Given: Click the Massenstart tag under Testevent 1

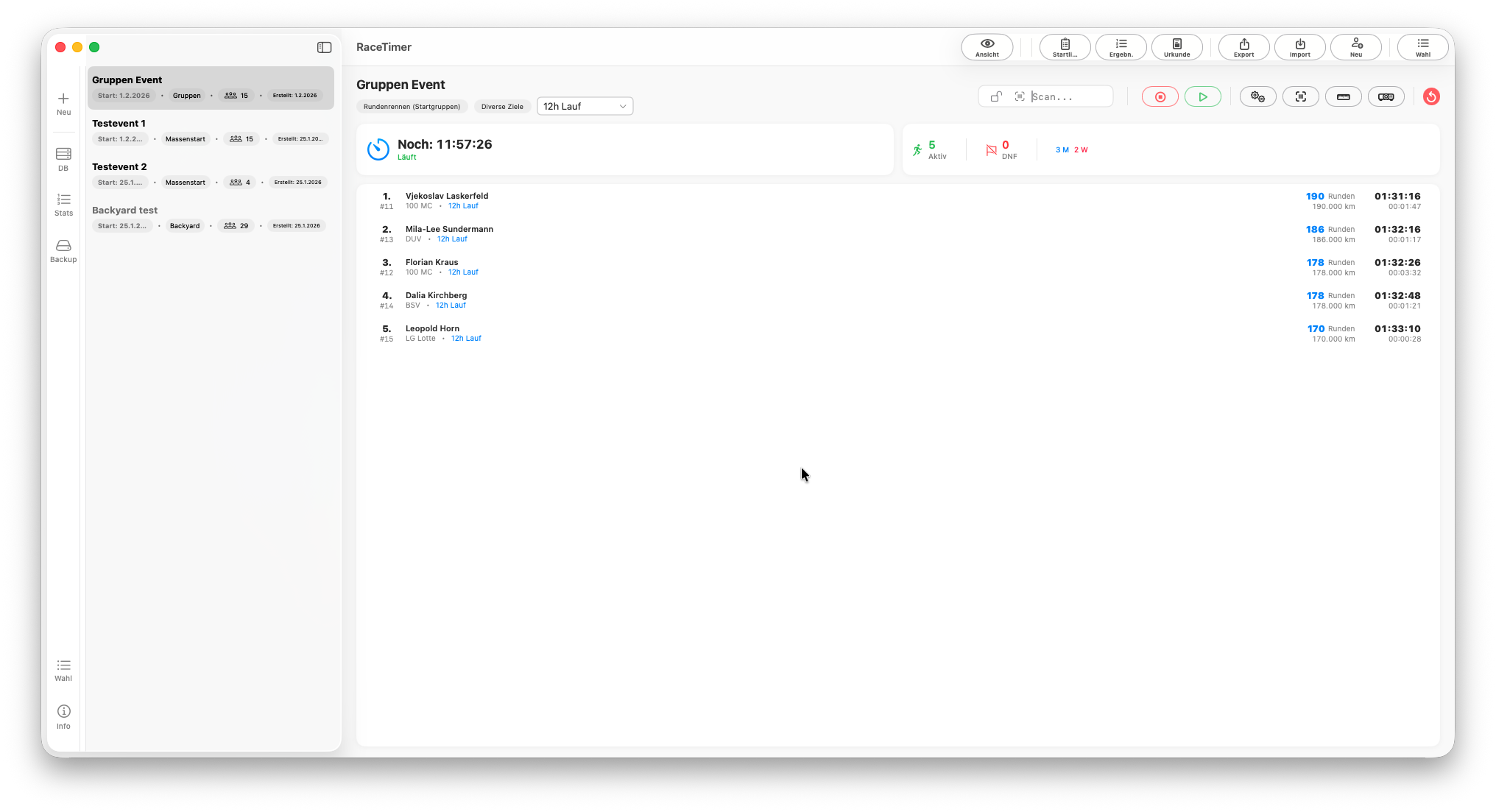Looking at the screenshot, I should pyautogui.click(x=185, y=139).
